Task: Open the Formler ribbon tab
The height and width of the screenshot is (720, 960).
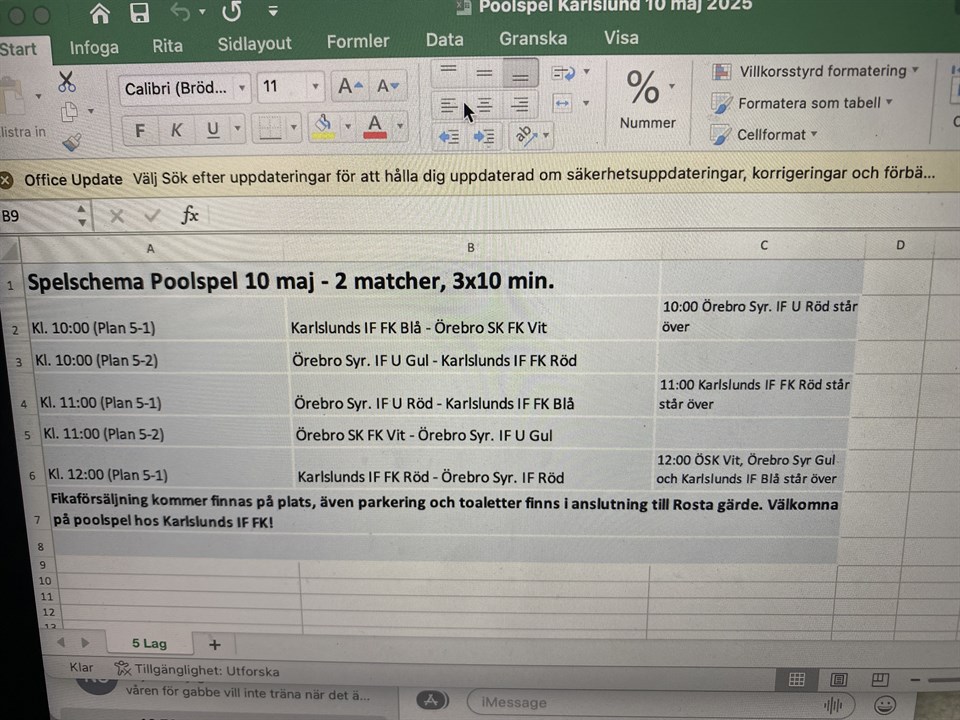Action: coord(358,42)
